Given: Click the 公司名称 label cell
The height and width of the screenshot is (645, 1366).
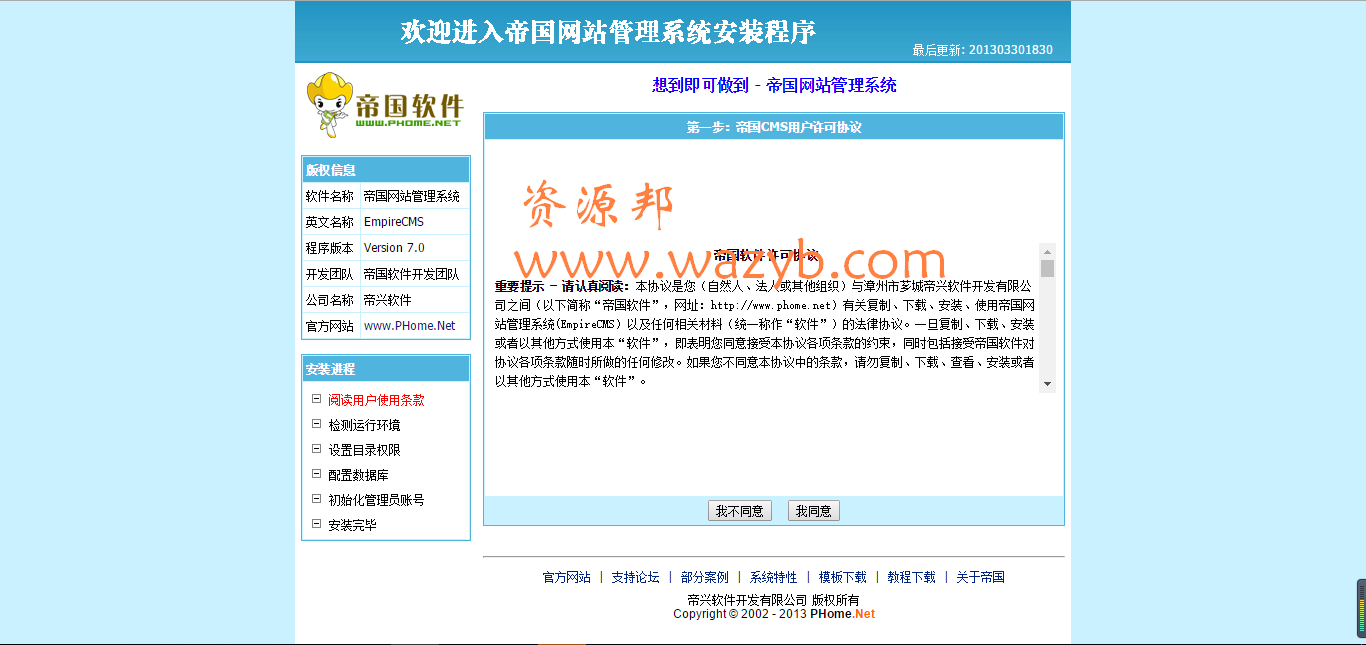Looking at the screenshot, I should (x=330, y=300).
